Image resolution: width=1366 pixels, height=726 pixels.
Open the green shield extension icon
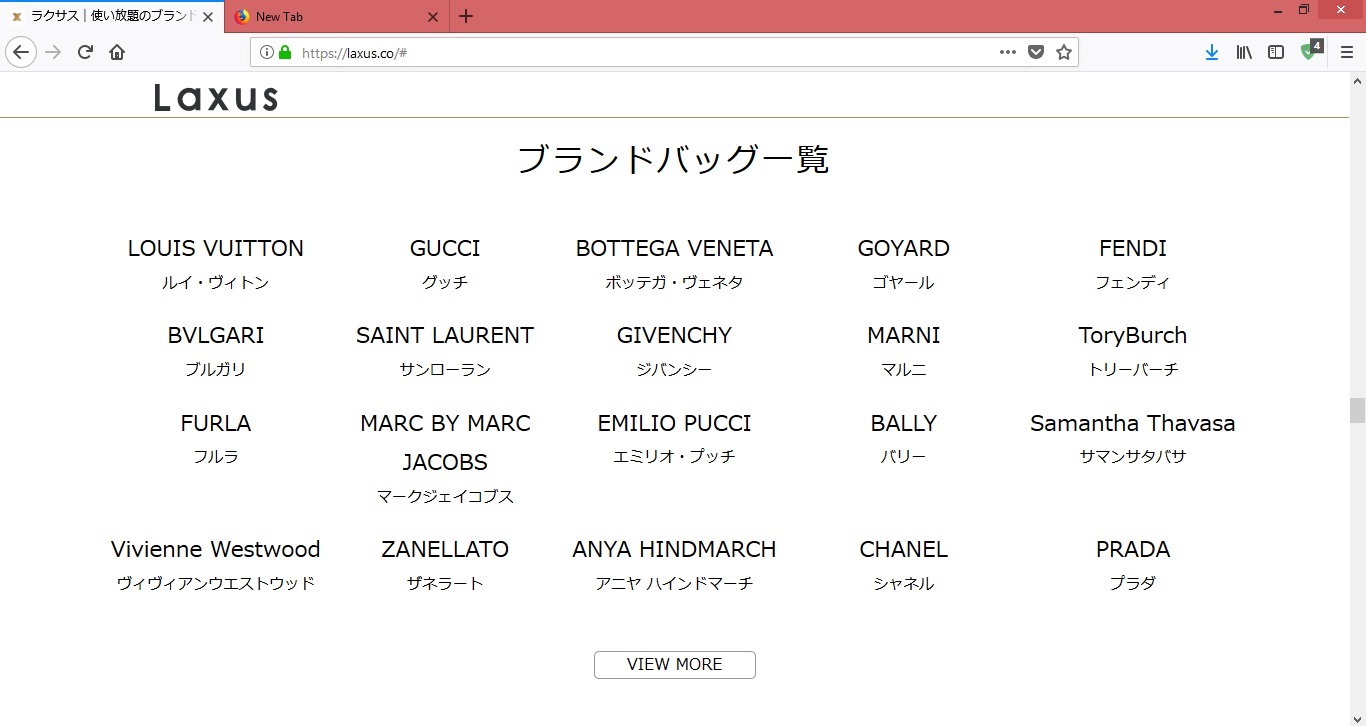[1309, 51]
